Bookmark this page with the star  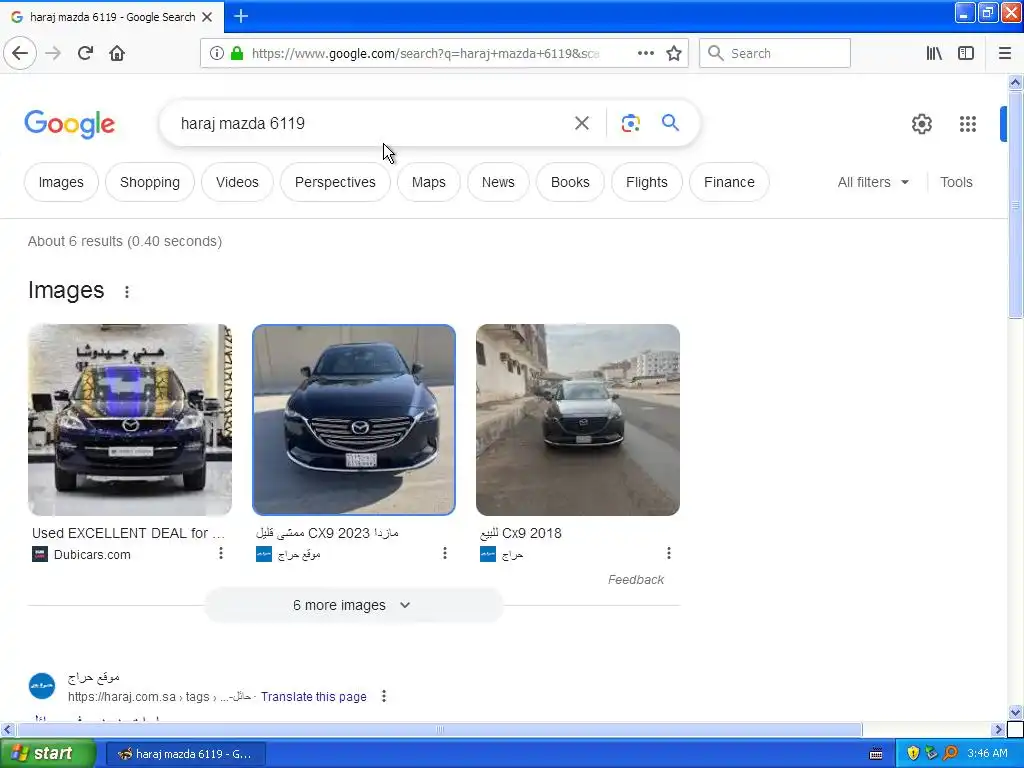coord(674,54)
